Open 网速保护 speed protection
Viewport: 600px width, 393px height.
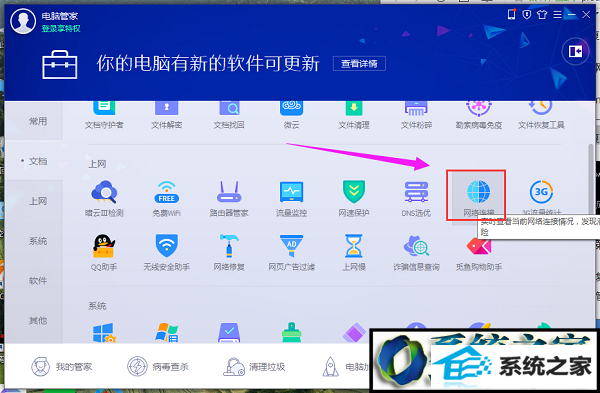pyautogui.click(x=354, y=199)
